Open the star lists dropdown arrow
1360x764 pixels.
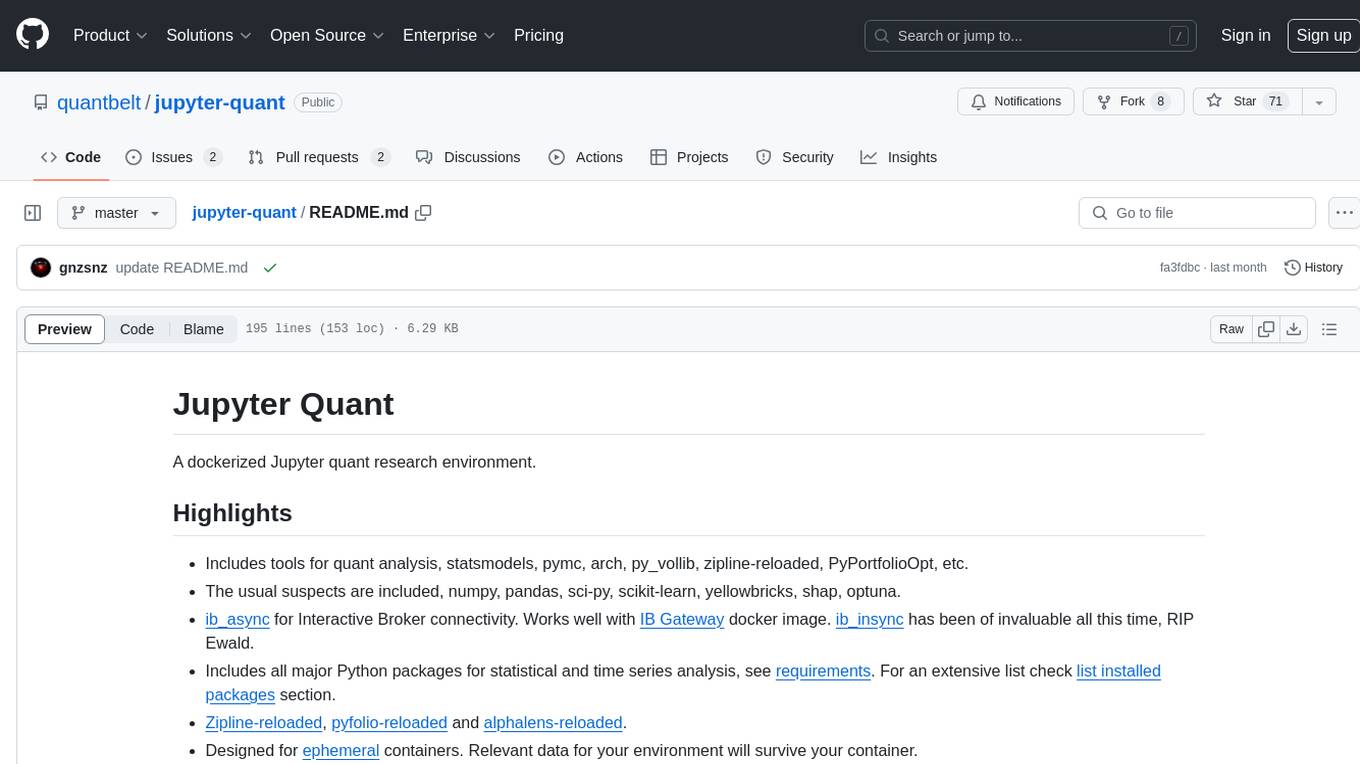[x=1319, y=102]
